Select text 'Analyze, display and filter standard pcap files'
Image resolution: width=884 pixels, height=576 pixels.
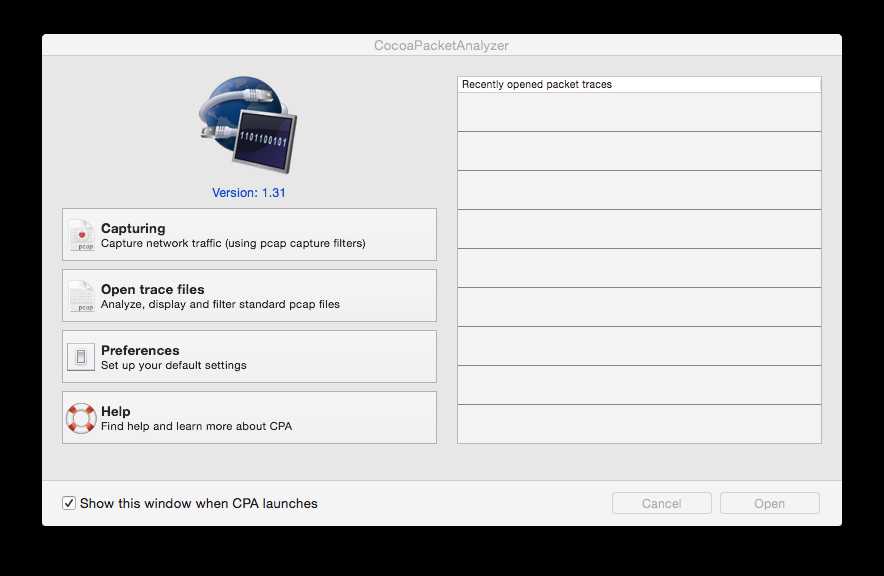[220, 304]
